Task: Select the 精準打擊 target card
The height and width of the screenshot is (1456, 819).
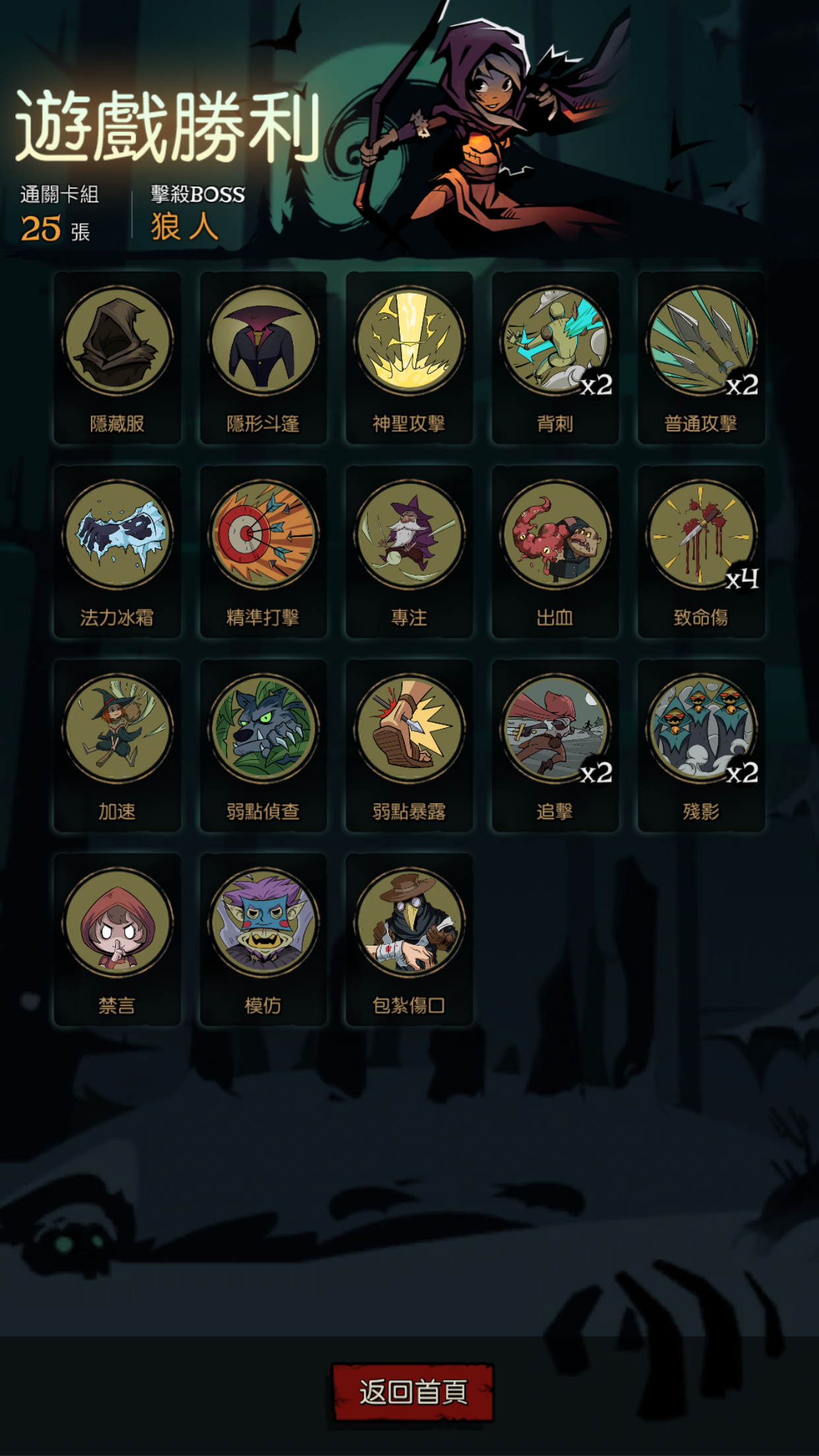Action: [x=263, y=551]
